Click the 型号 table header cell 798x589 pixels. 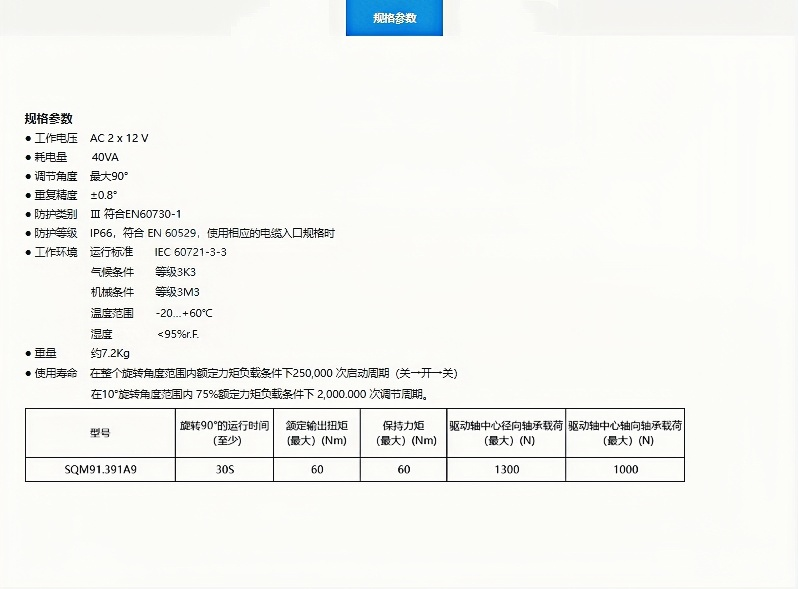point(100,433)
